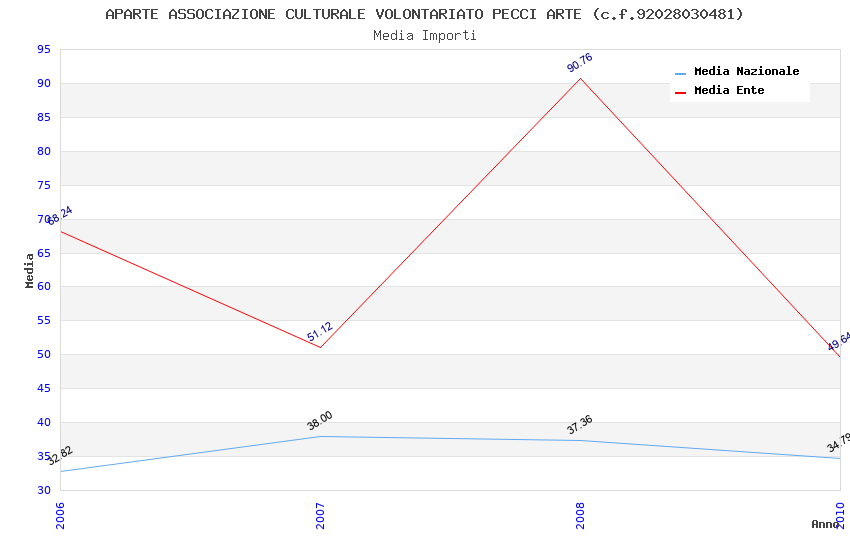Click y-axis value 55
Viewport: 850px width, 550px height.
[x=44, y=320]
